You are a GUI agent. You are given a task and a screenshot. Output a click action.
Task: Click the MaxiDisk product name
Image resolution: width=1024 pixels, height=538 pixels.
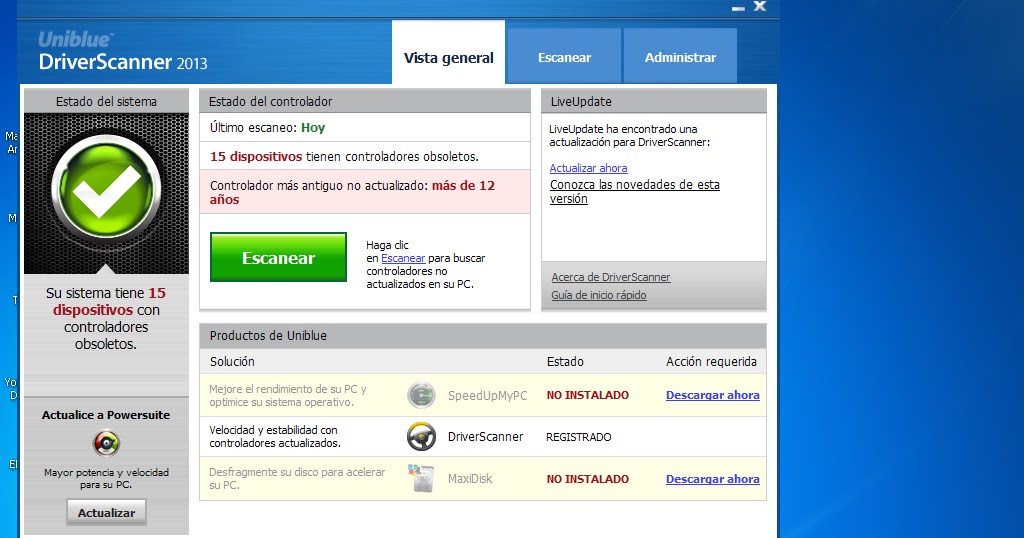point(470,479)
